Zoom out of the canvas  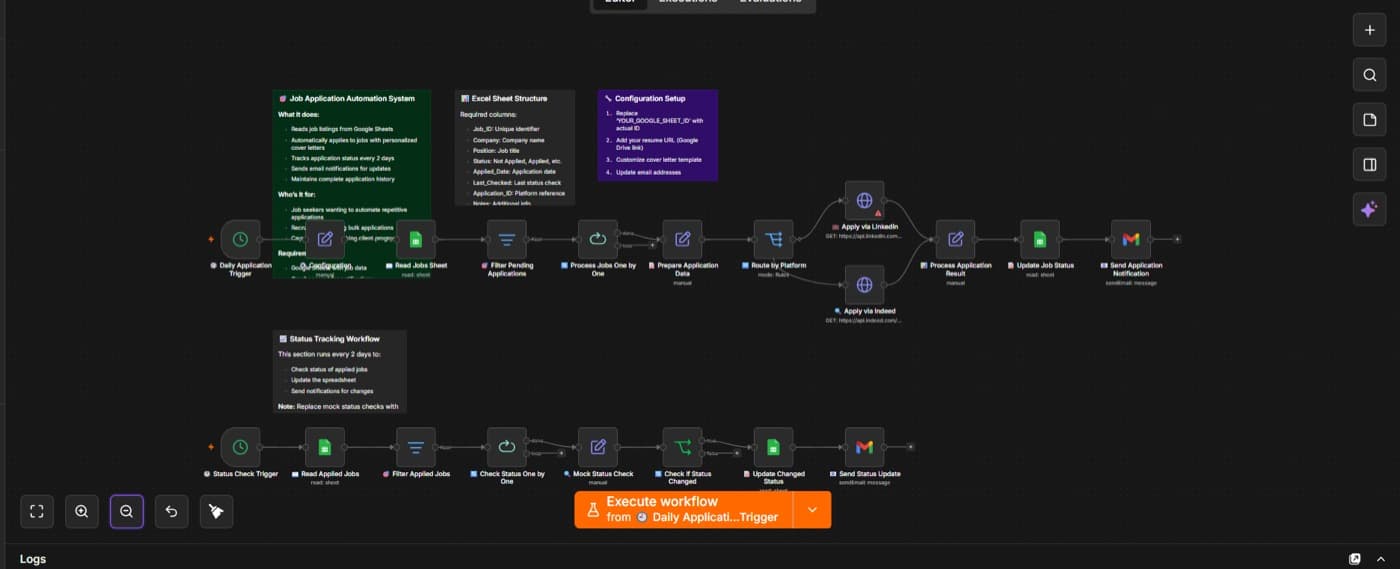(x=127, y=511)
